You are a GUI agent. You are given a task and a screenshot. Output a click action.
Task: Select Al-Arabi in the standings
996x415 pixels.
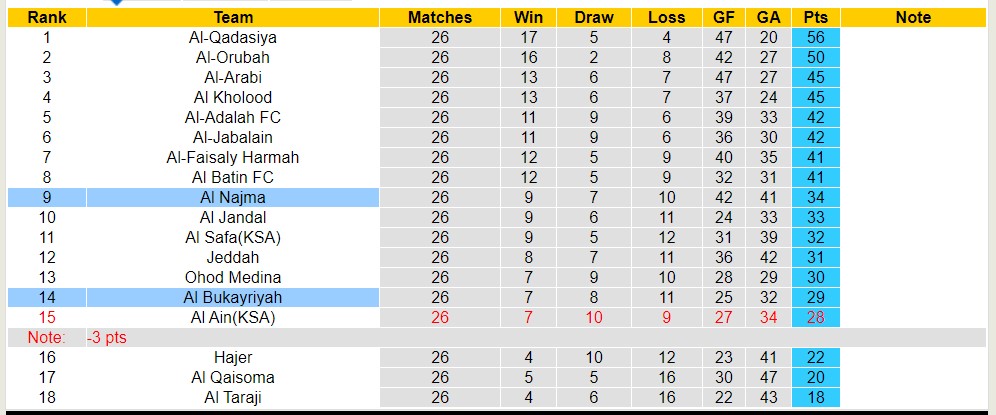pyautogui.click(x=232, y=77)
